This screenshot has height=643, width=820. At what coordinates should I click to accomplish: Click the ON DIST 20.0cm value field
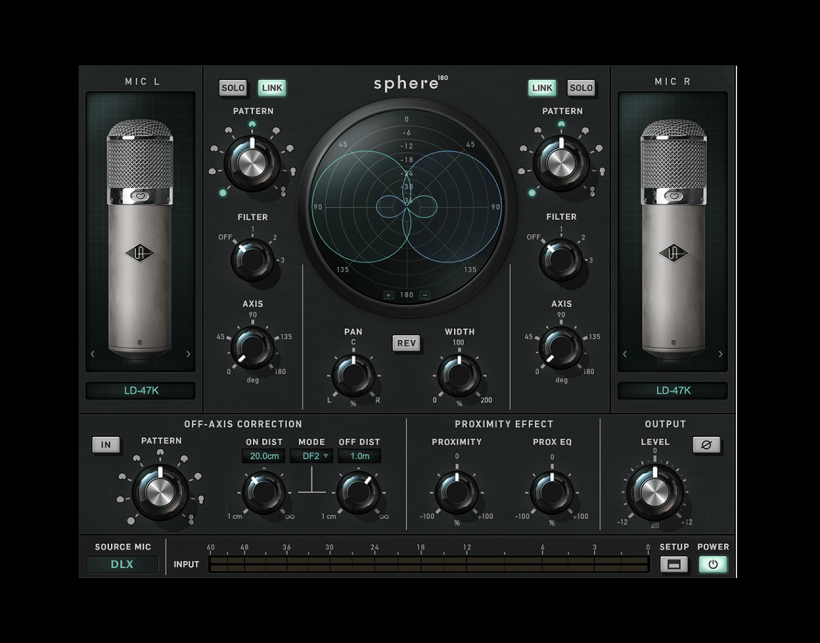pos(264,456)
